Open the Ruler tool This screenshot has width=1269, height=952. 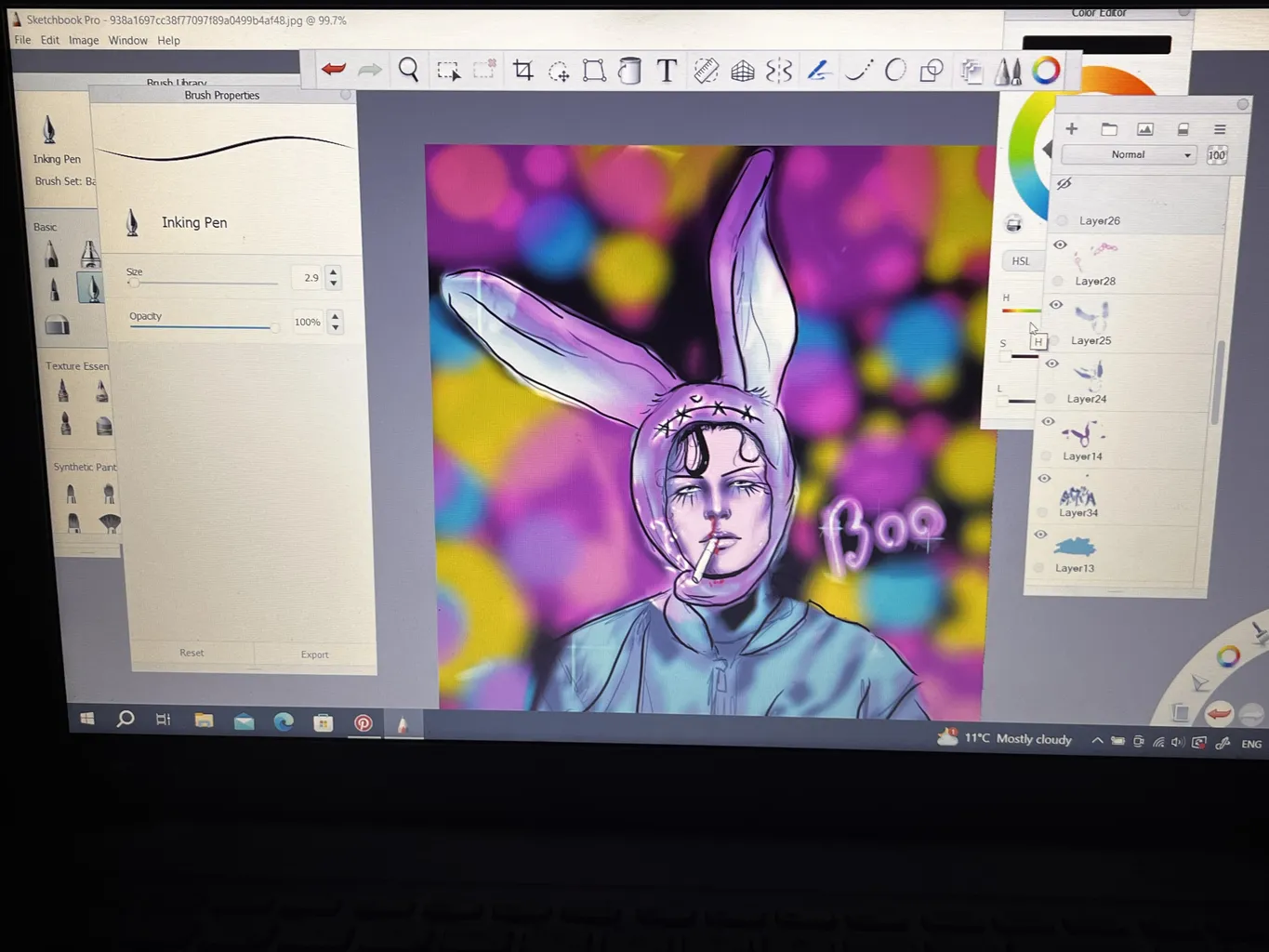point(706,71)
